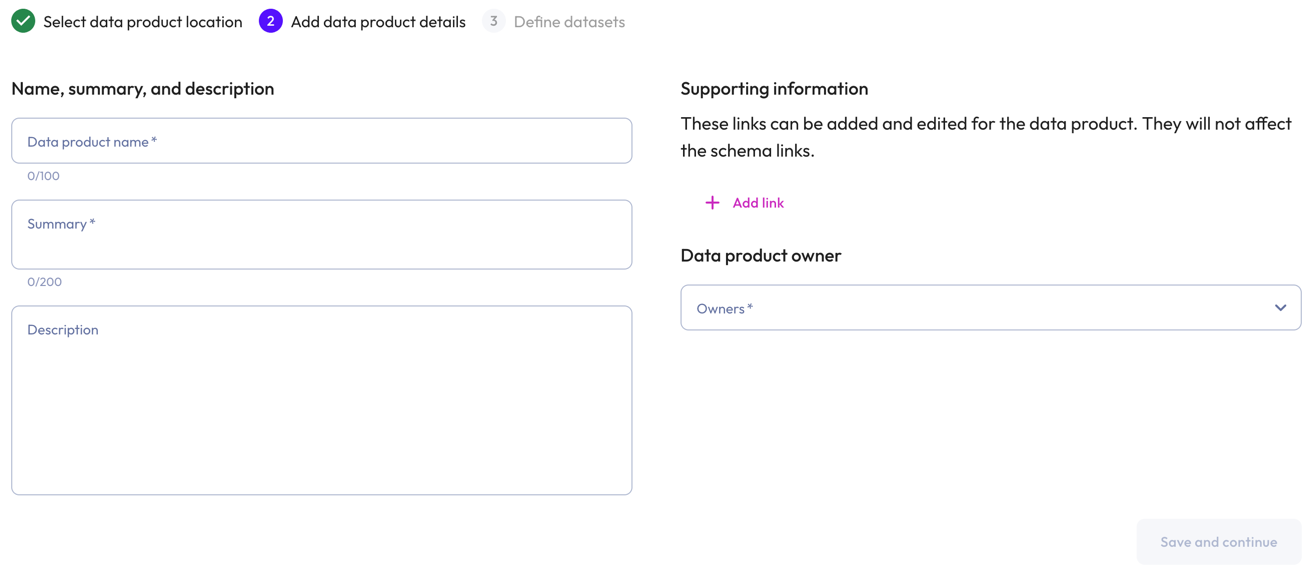The image size is (1312, 578).
Task: Open the Add link action via its plus symbol
Action: 712,202
